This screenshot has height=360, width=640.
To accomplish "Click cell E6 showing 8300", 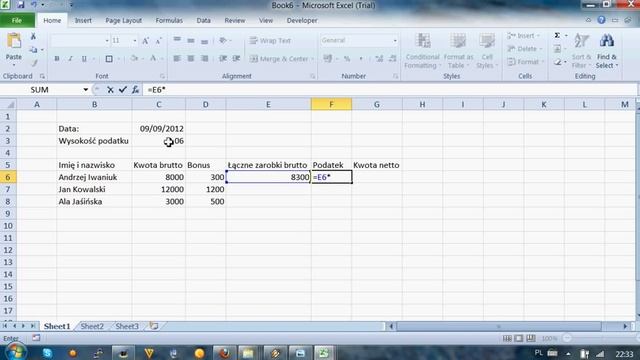I will pyautogui.click(x=268, y=177).
